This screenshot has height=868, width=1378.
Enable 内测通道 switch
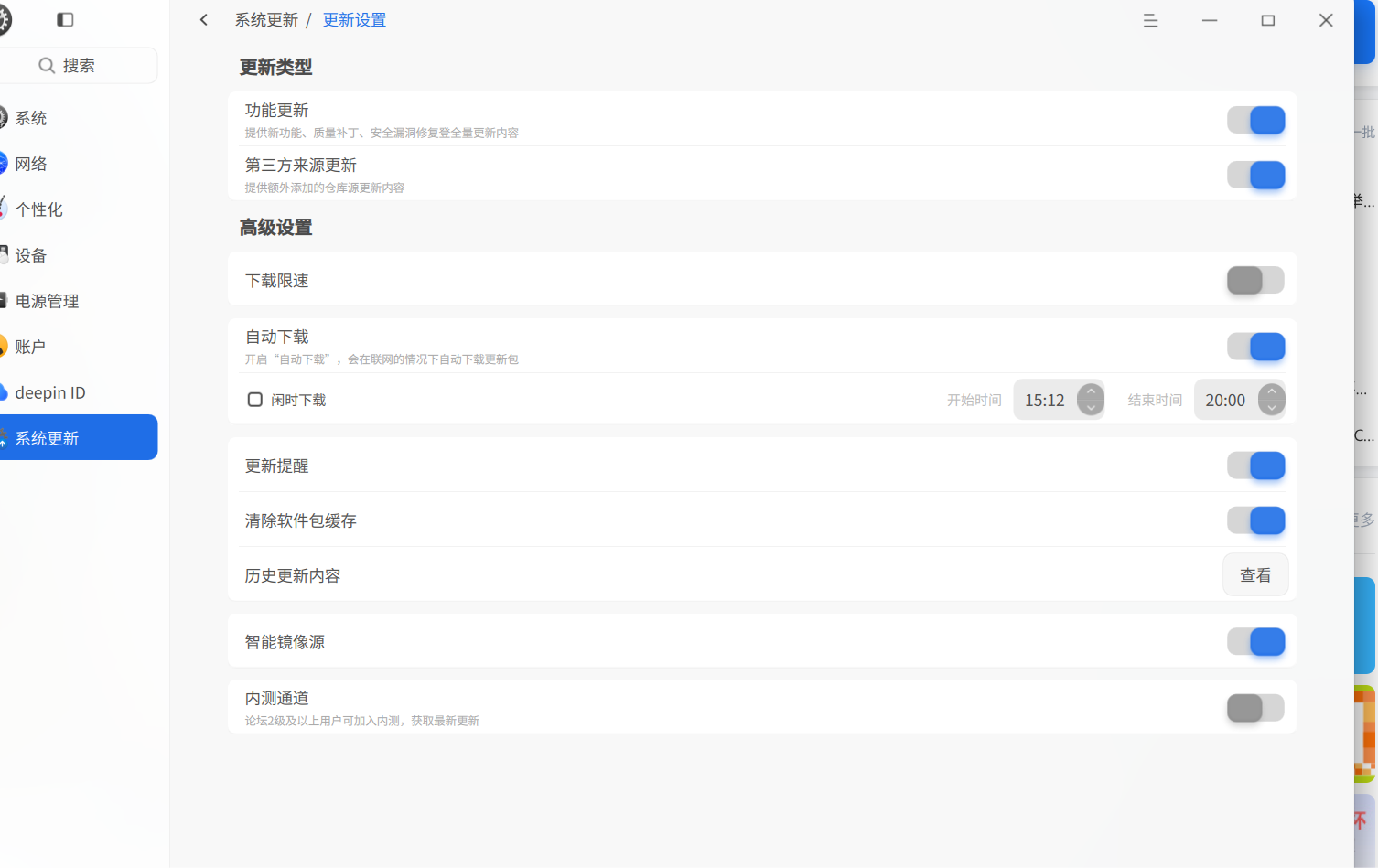1255,708
